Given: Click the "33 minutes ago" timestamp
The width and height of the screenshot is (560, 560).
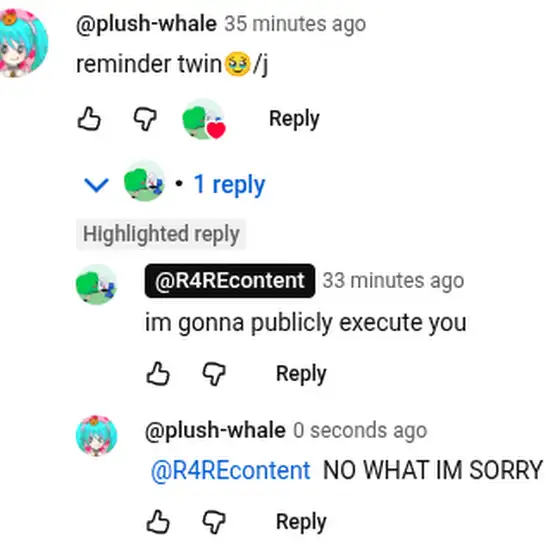Looking at the screenshot, I should pyautogui.click(x=393, y=281).
